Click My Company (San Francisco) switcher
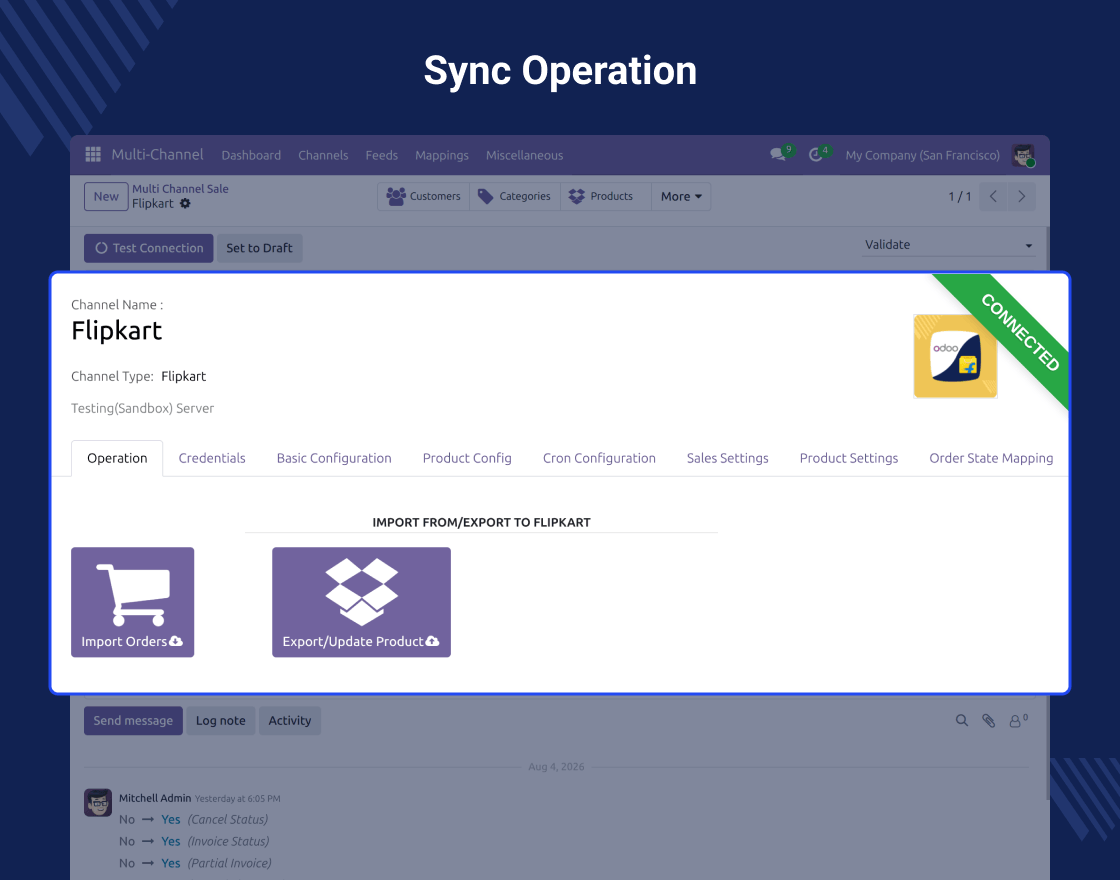The width and height of the screenshot is (1120, 880). pyautogui.click(x=922, y=155)
